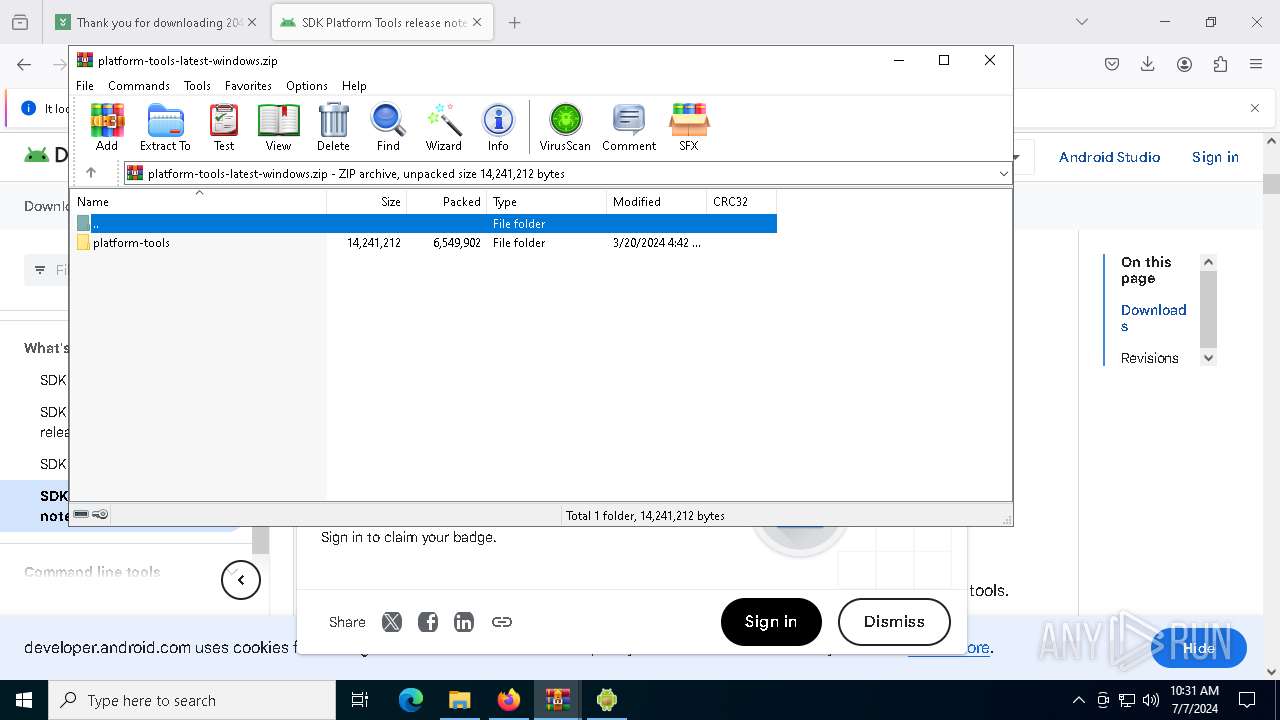Viewport: 1280px width, 720px height.
Task: Click the key icon in WinRAR status bar
Action: (100, 515)
